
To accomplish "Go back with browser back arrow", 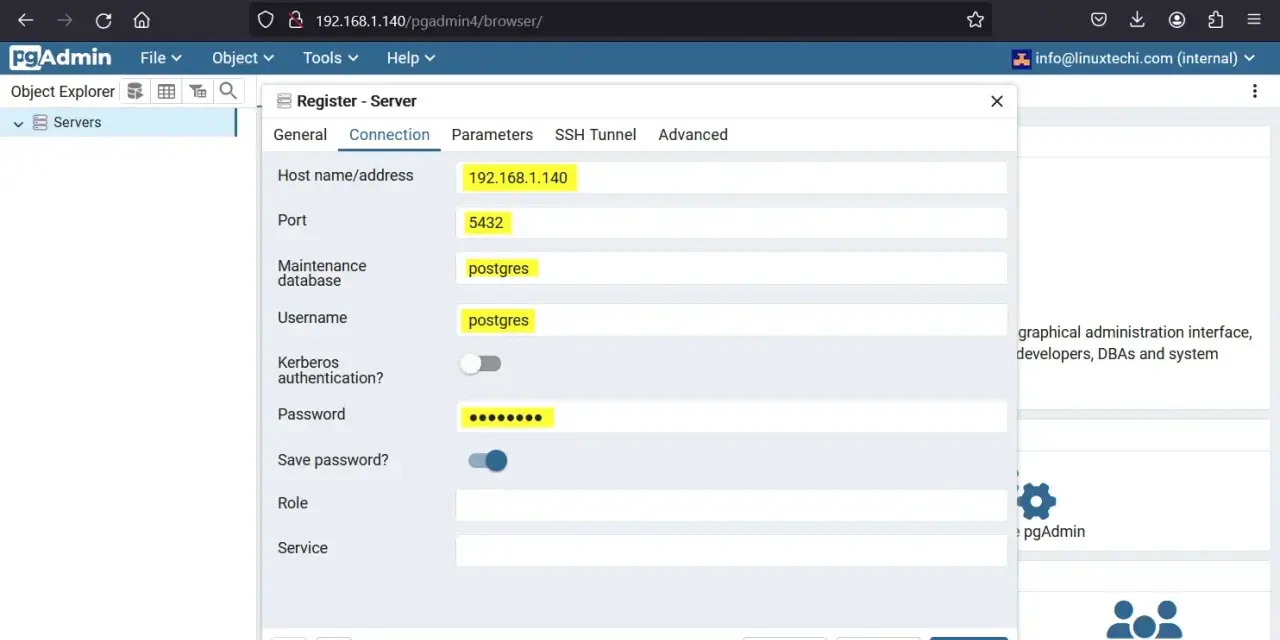I will tap(26, 20).
